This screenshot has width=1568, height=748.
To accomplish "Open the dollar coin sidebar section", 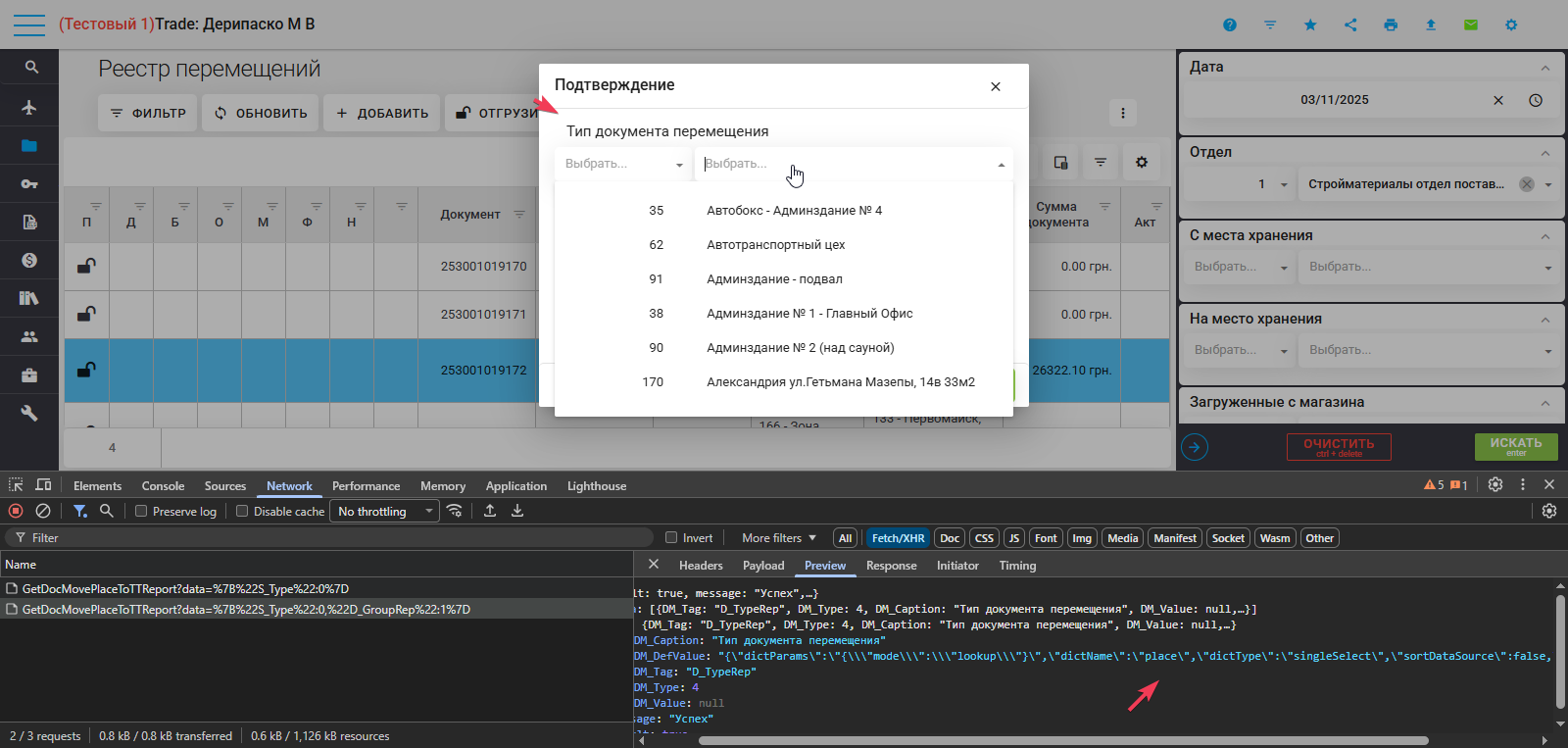I will 29,260.
